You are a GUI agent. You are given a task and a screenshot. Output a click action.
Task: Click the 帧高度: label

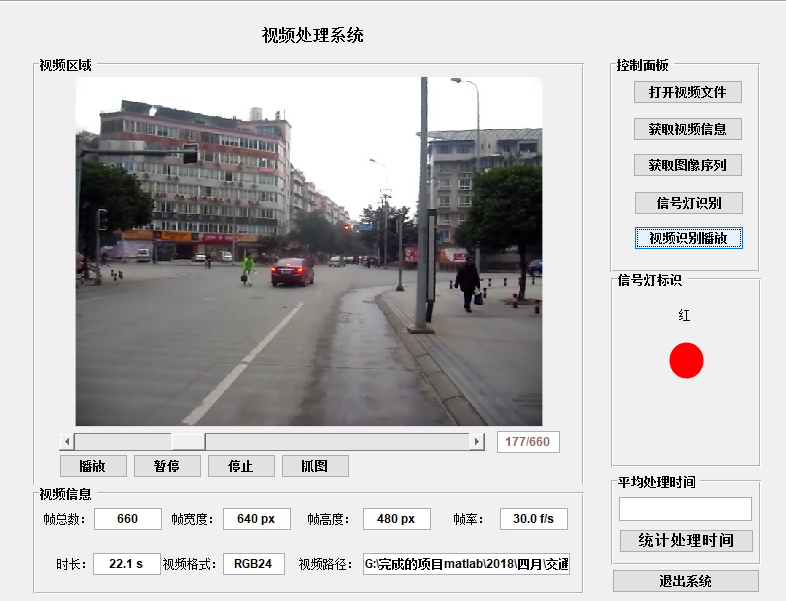(x=328, y=519)
